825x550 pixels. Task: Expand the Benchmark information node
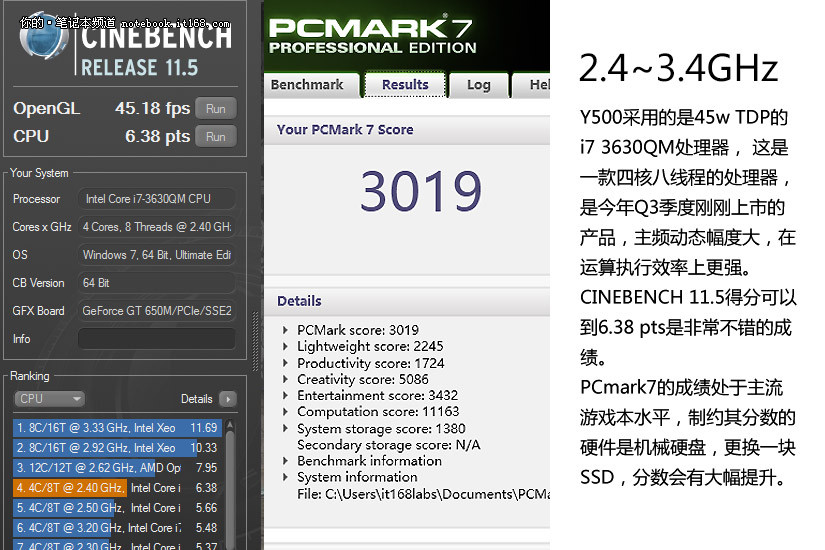pyautogui.click(x=285, y=461)
